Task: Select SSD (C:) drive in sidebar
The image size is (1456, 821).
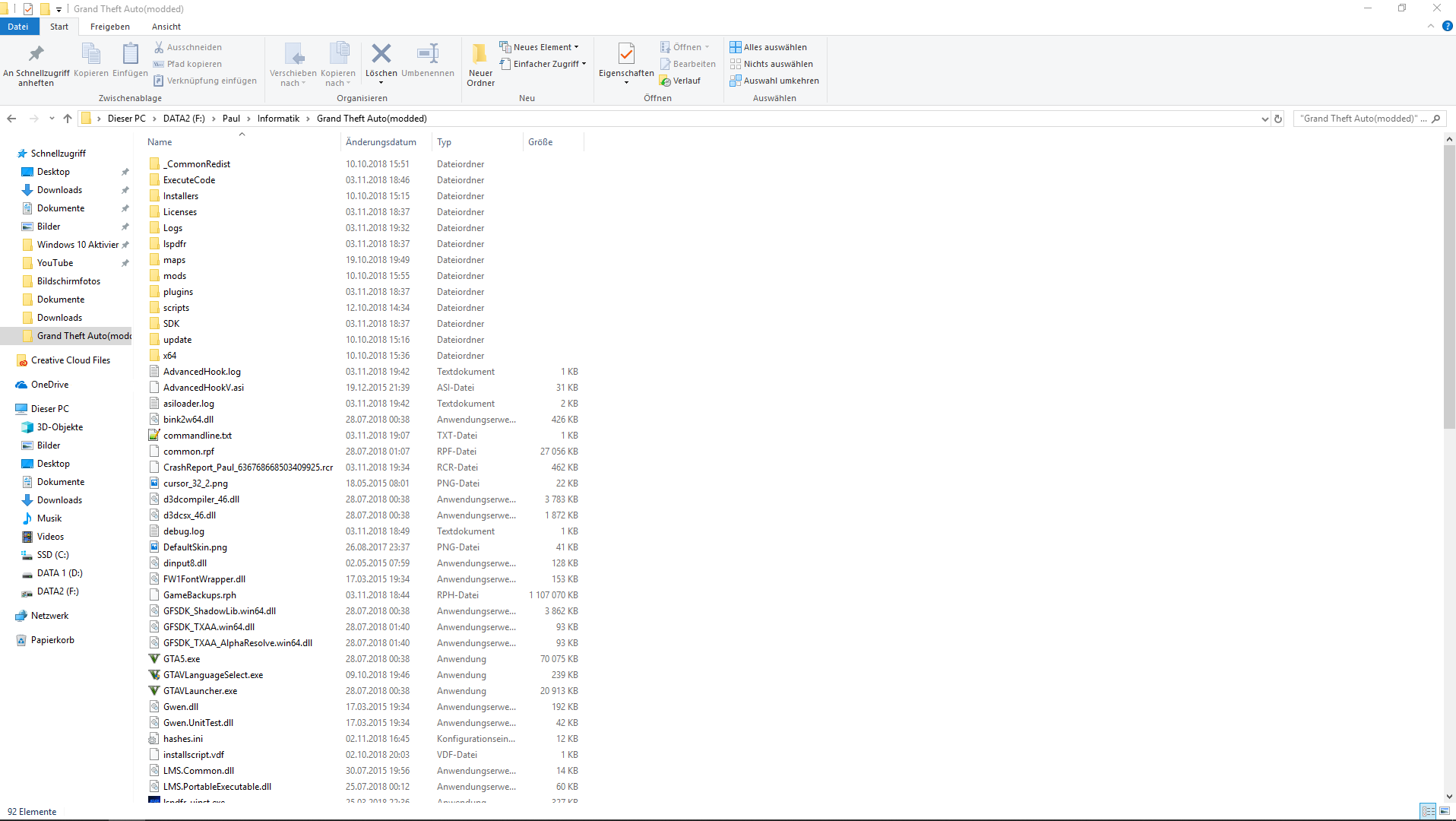Action: (x=52, y=555)
